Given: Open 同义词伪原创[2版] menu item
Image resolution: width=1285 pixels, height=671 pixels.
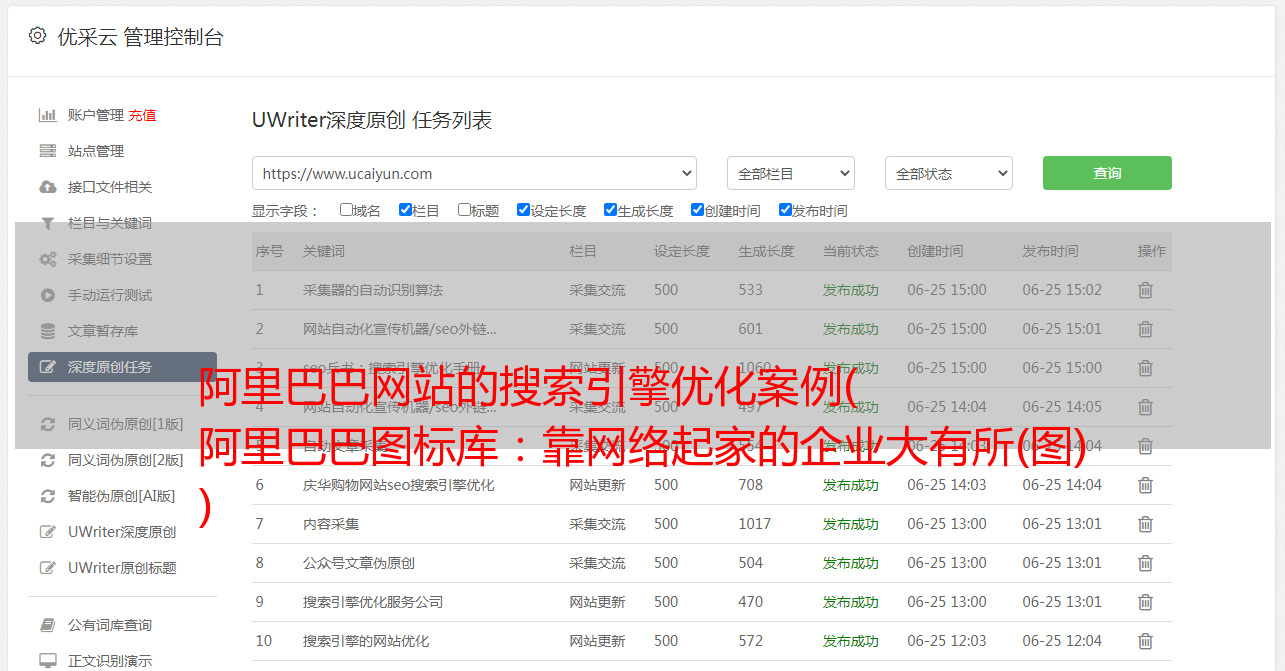Looking at the screenshot, I should pos(125,460).
